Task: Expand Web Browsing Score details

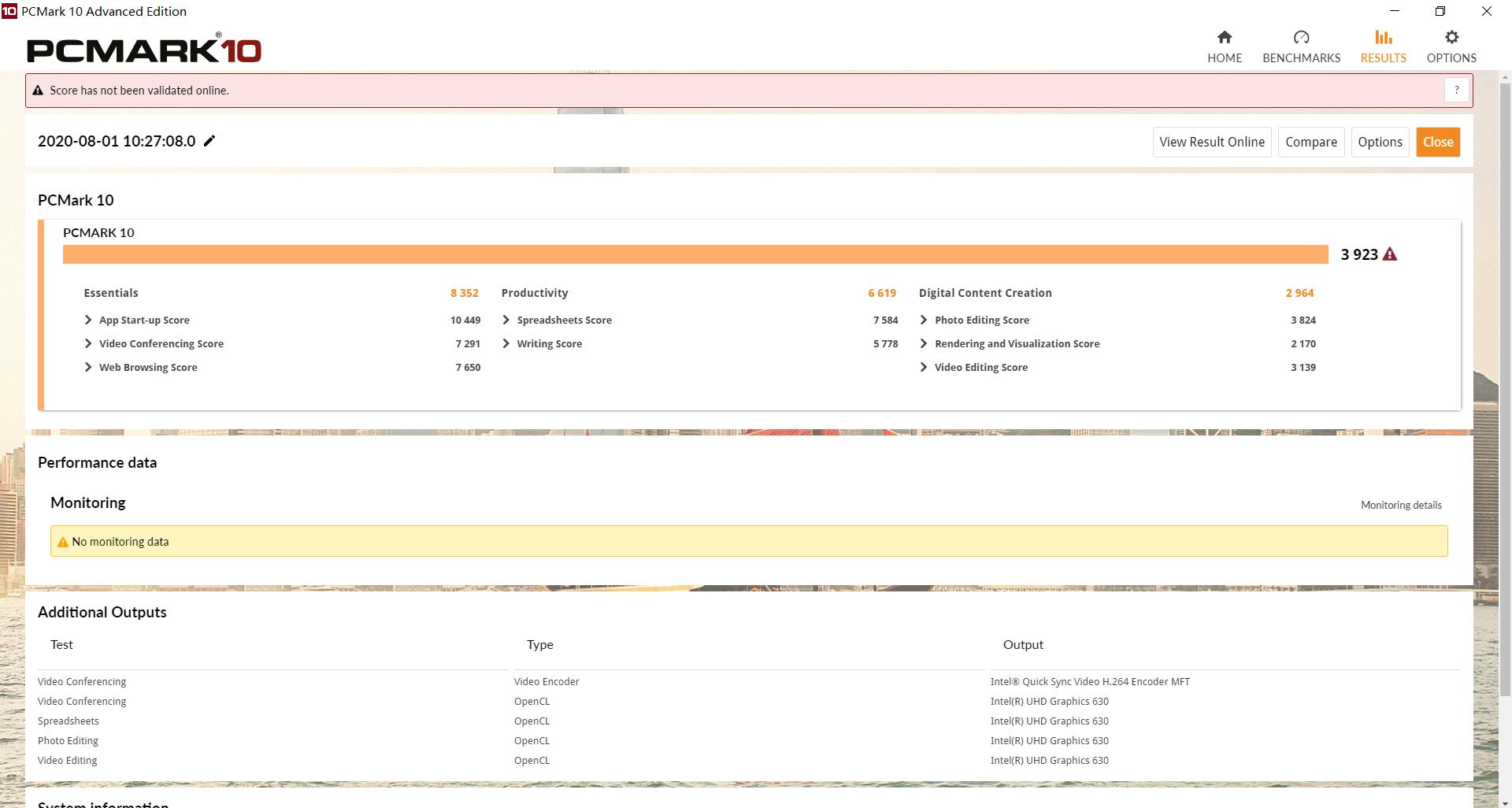Action: click(x=88, y=367)
